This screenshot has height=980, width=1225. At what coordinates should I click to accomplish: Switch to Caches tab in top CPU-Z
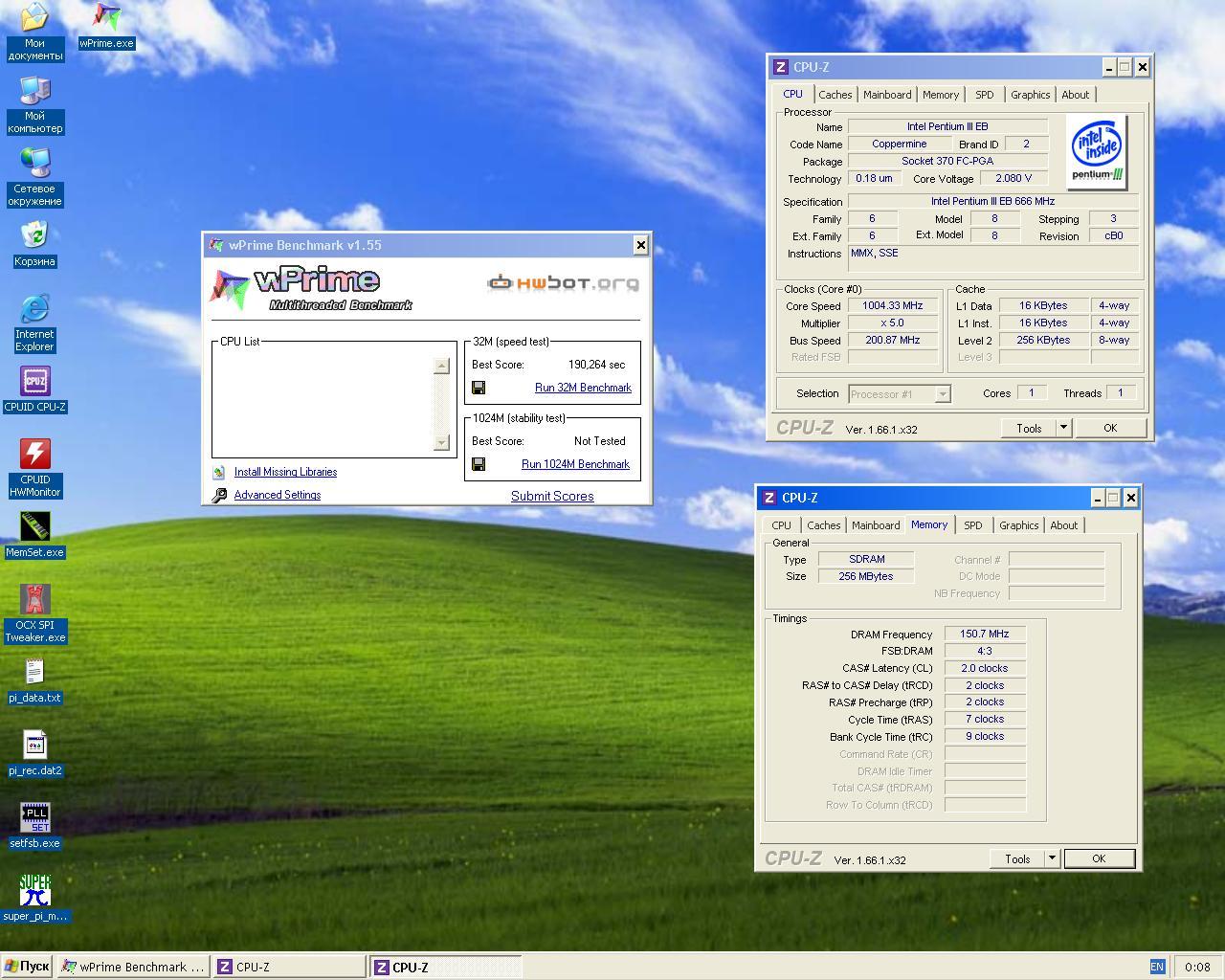tap(835, 95)
